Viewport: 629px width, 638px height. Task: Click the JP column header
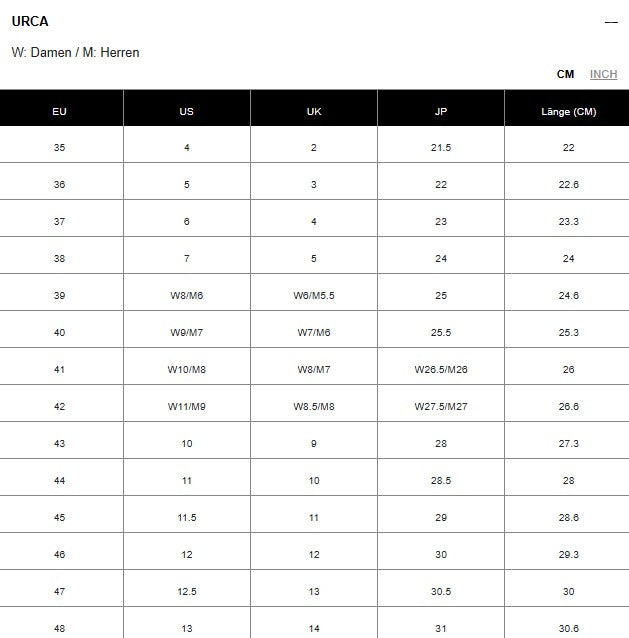pyautogui.click(x=441, y=111)
